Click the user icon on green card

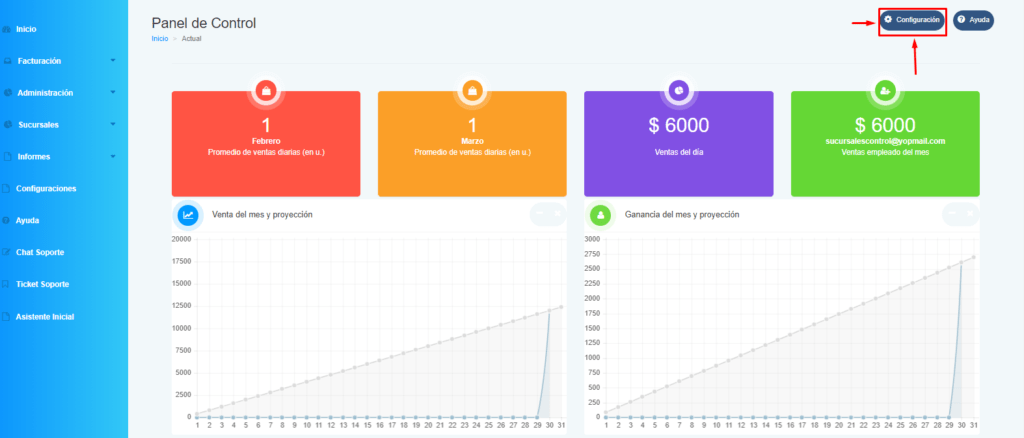[x=885, y=91]
